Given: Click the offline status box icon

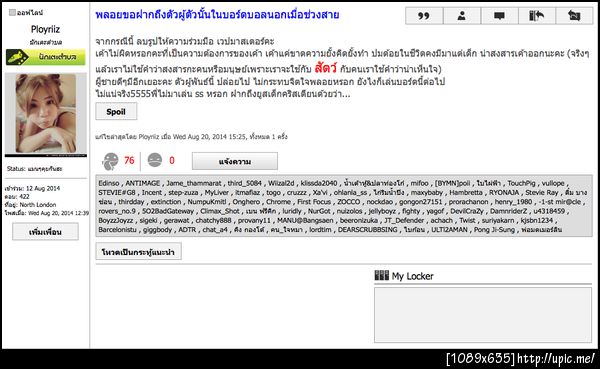Looking at the screenshot, I should (12, 13).
